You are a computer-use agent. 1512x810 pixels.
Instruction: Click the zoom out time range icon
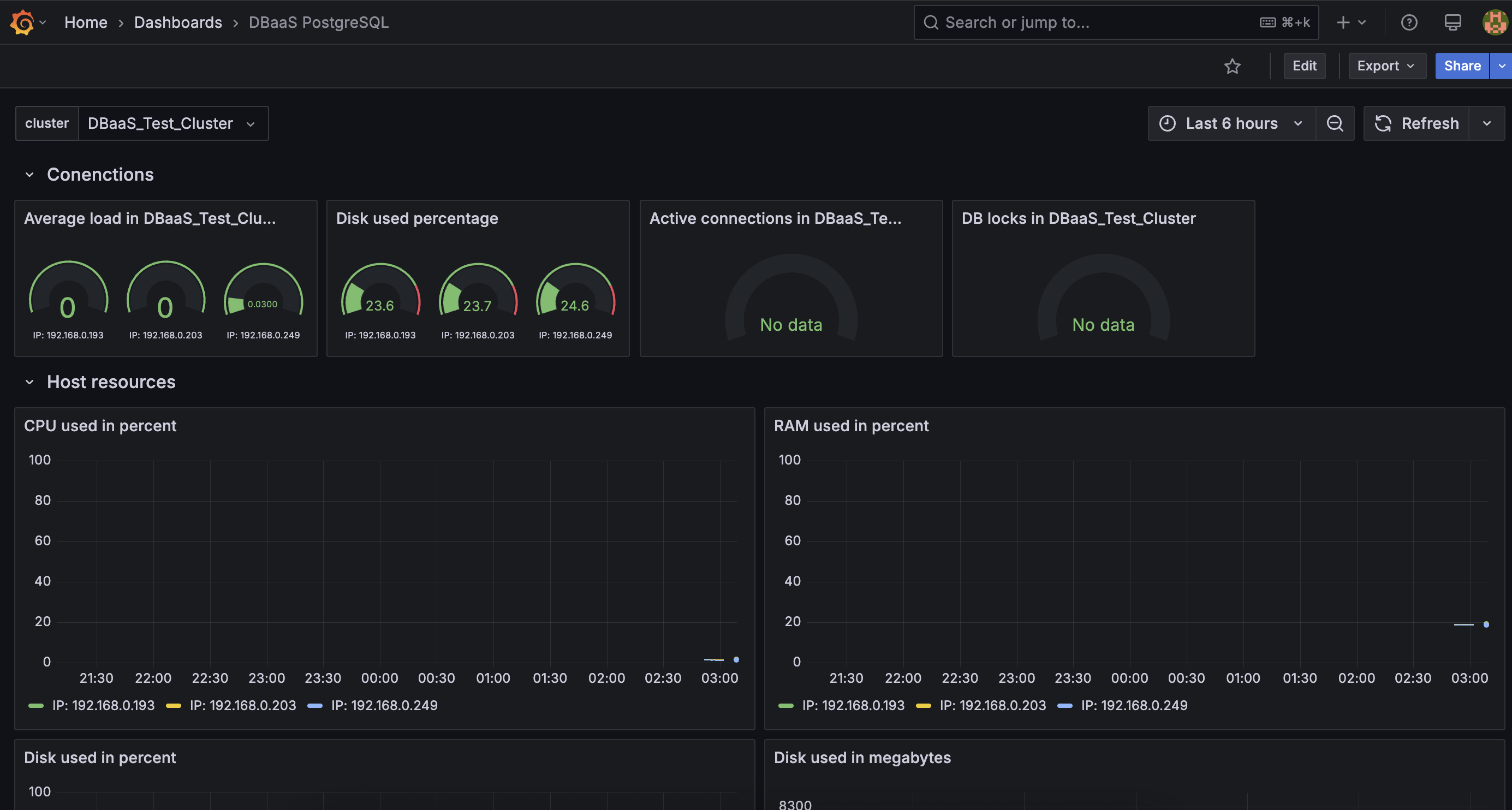coord(1335,123)
